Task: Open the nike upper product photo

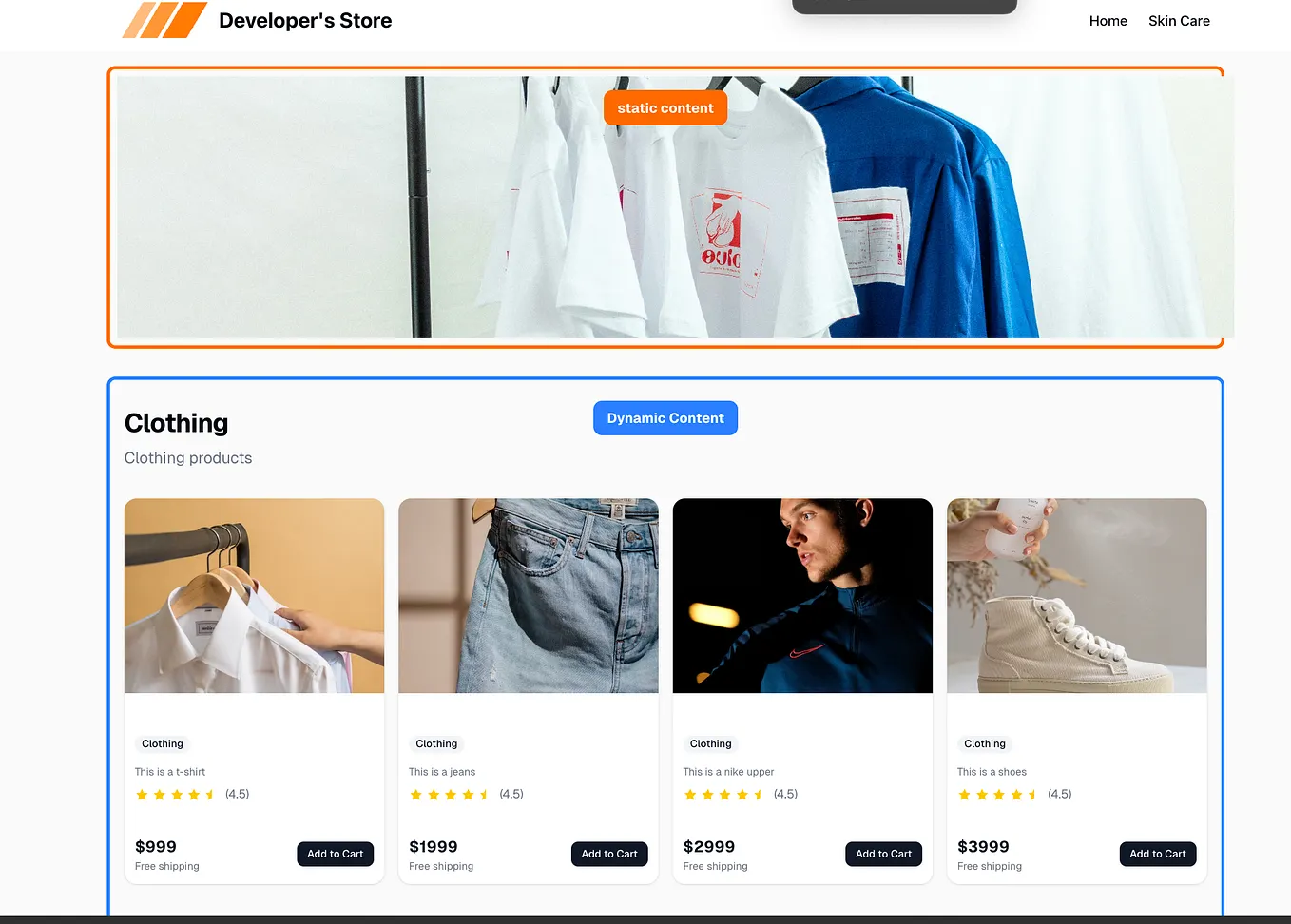Action: click(801, 595)
